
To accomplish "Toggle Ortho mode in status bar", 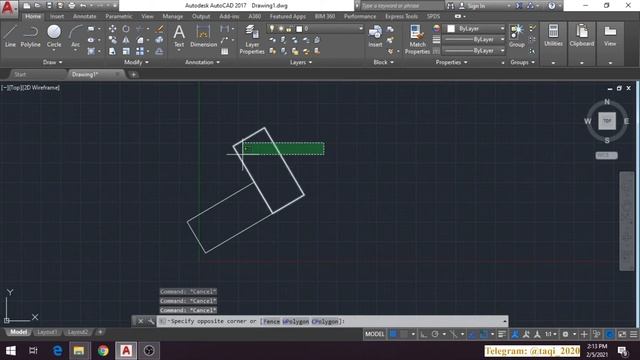I will [x=424, y=334].
